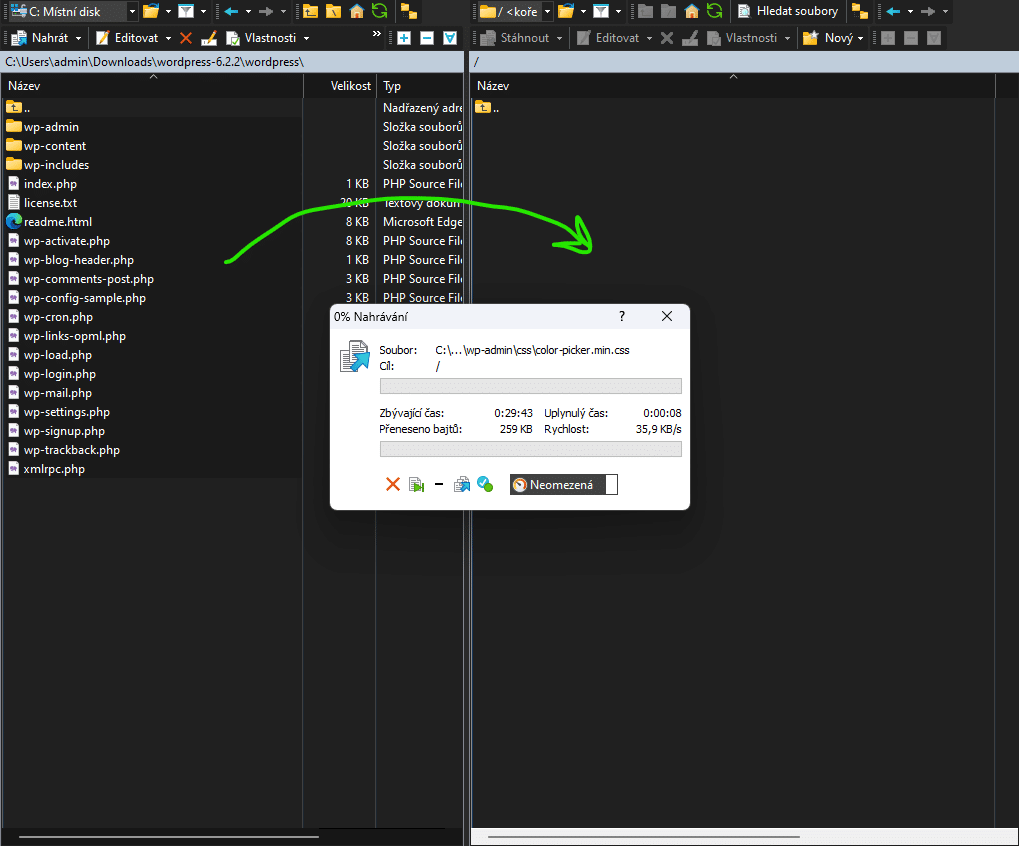Go forward in the local panel
The image size is (1019, 846).
[266, 11]
